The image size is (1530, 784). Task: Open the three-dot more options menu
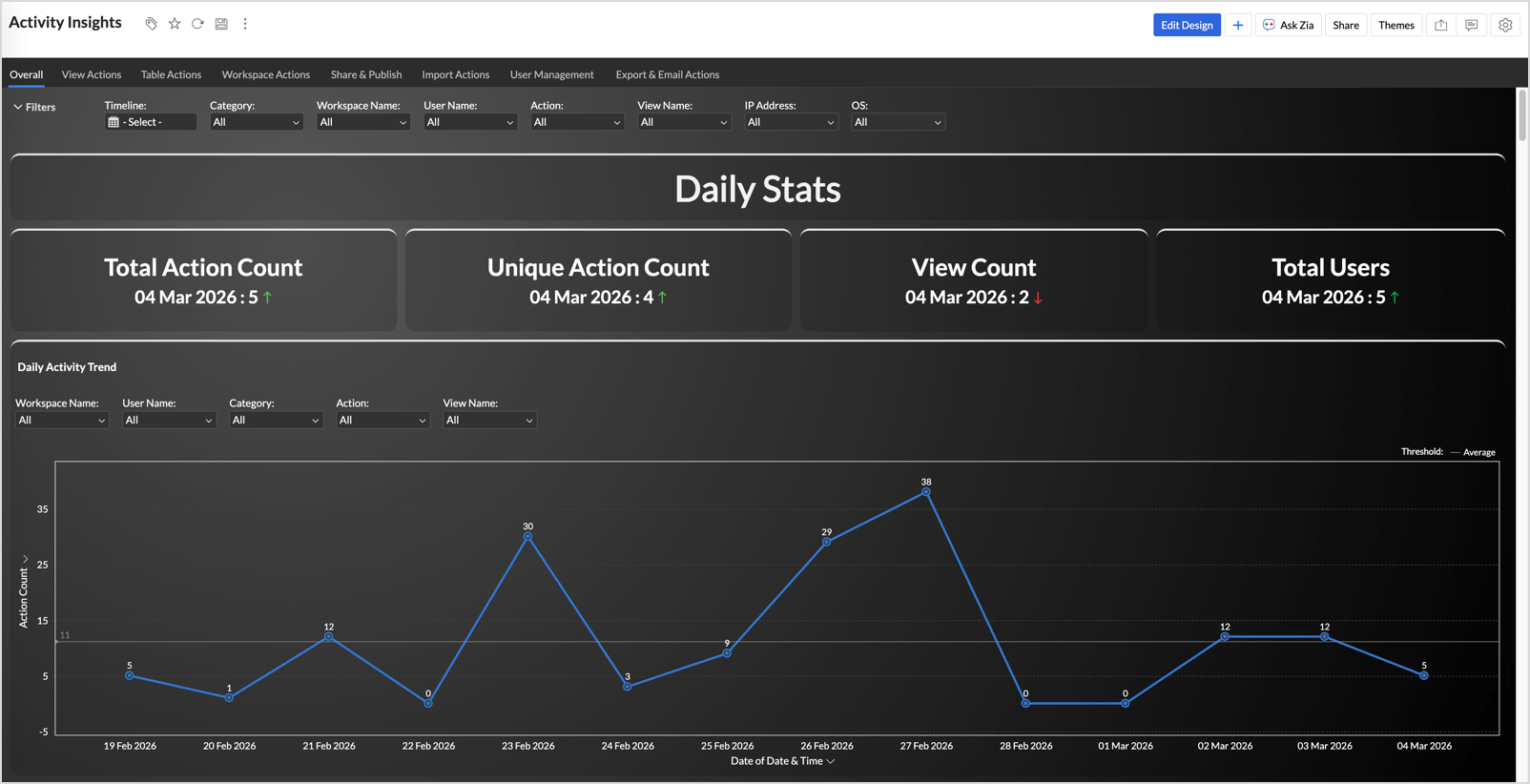click(x=245, y=24)
